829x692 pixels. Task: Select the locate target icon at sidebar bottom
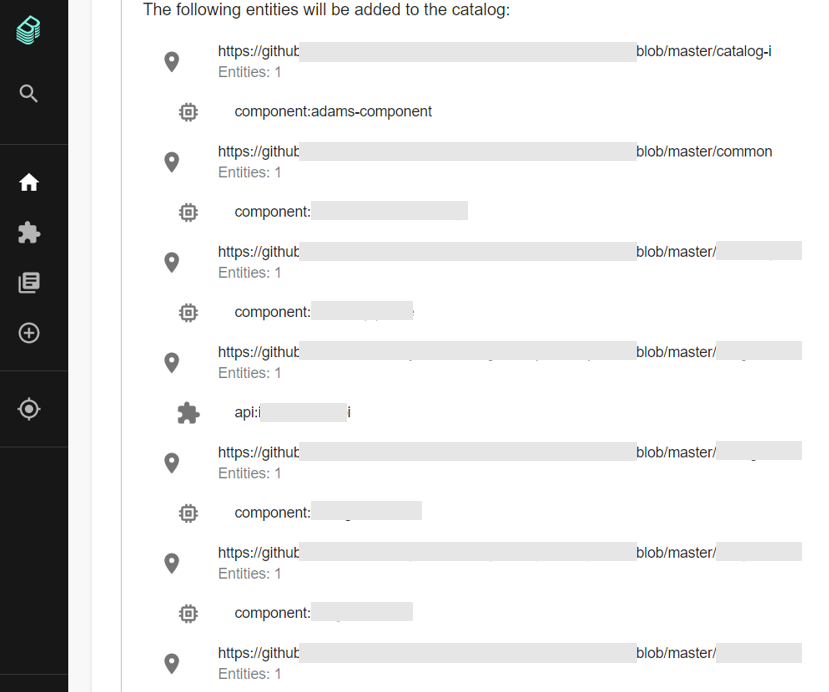28,409
